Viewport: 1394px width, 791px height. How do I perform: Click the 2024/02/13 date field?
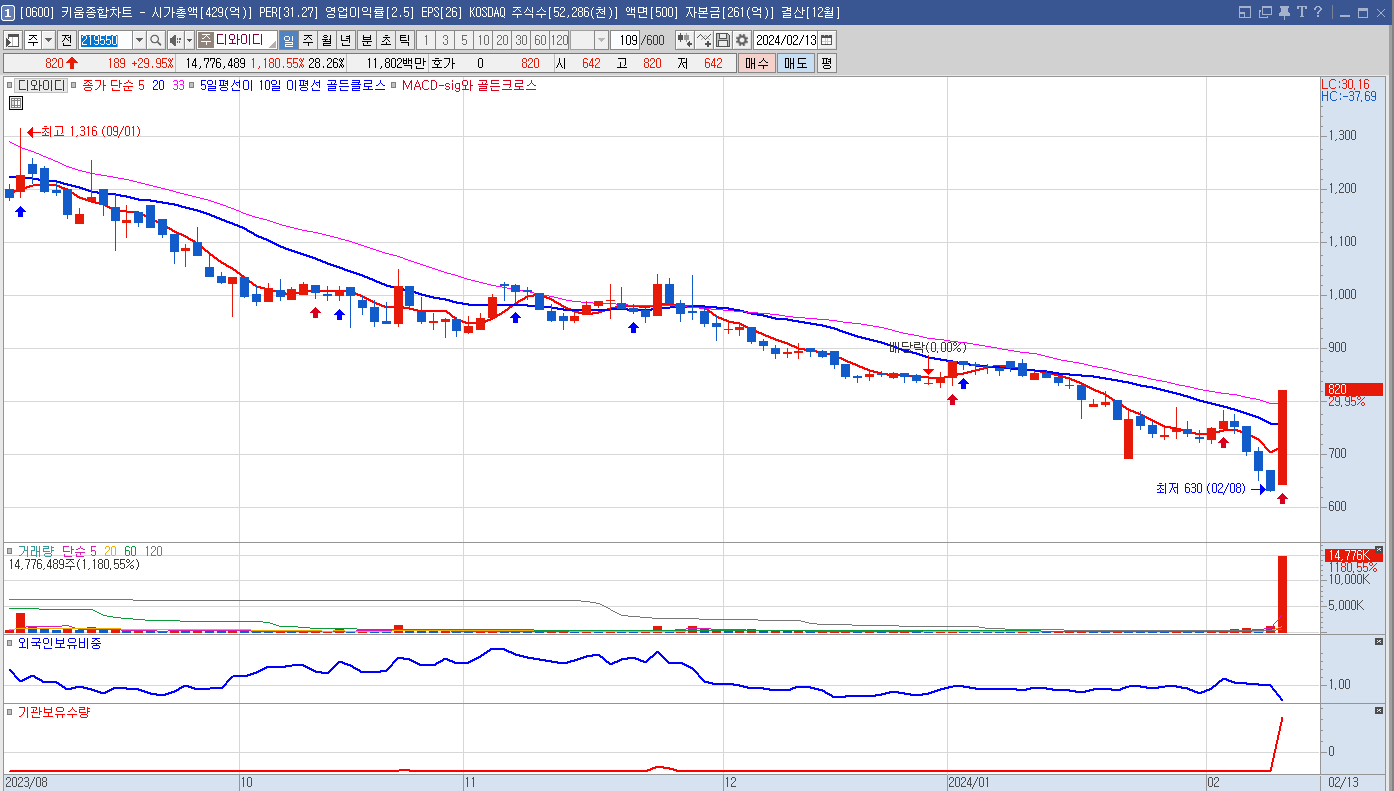point(786,40)
